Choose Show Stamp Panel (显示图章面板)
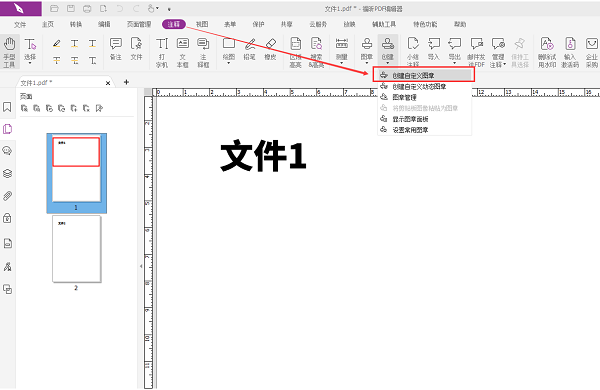 click(424, 119)
